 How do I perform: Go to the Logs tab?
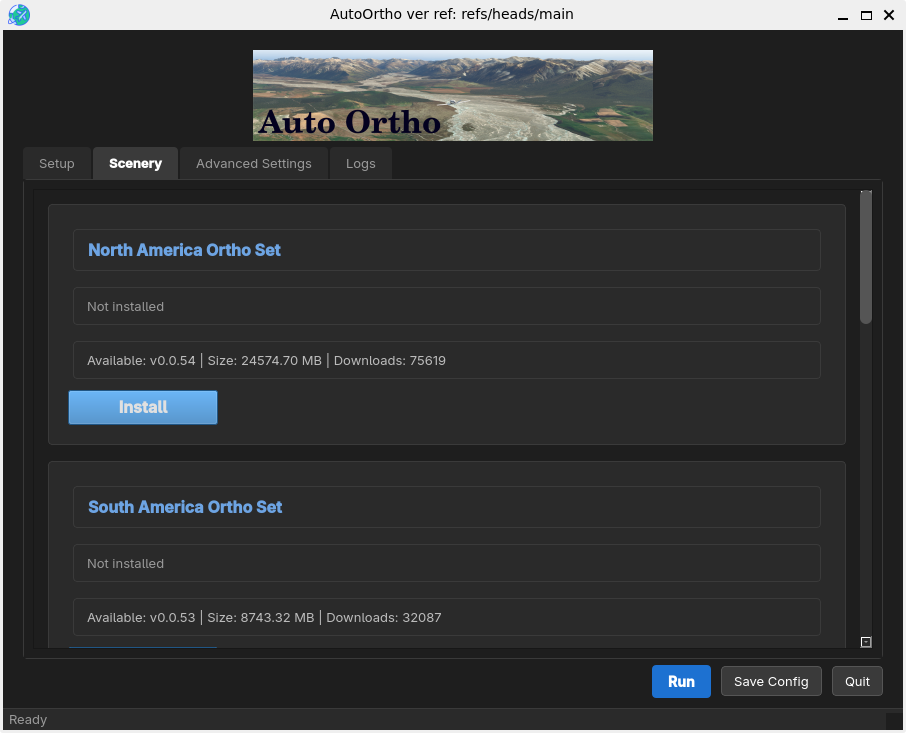[x=360, y=164]
